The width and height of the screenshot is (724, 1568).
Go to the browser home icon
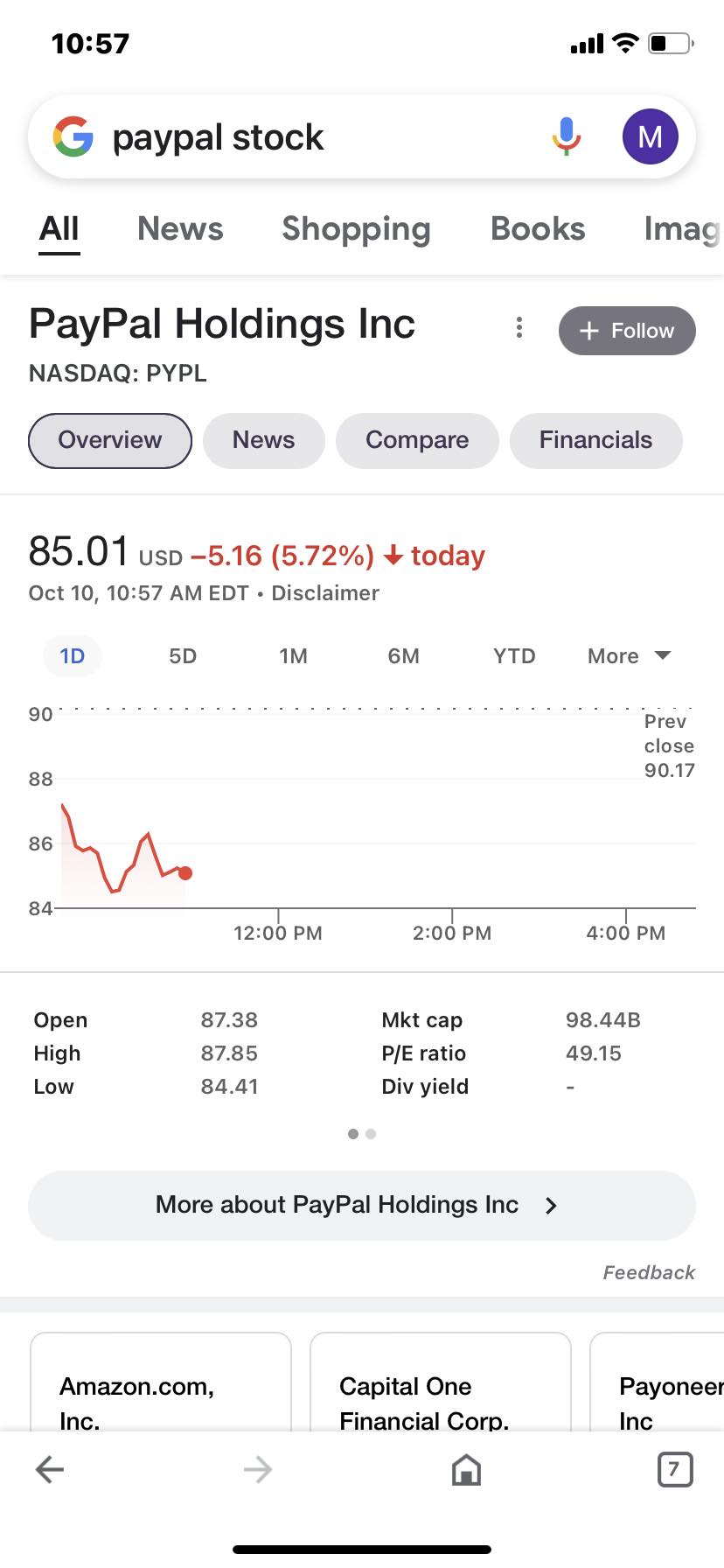(x=466, y=1469)
